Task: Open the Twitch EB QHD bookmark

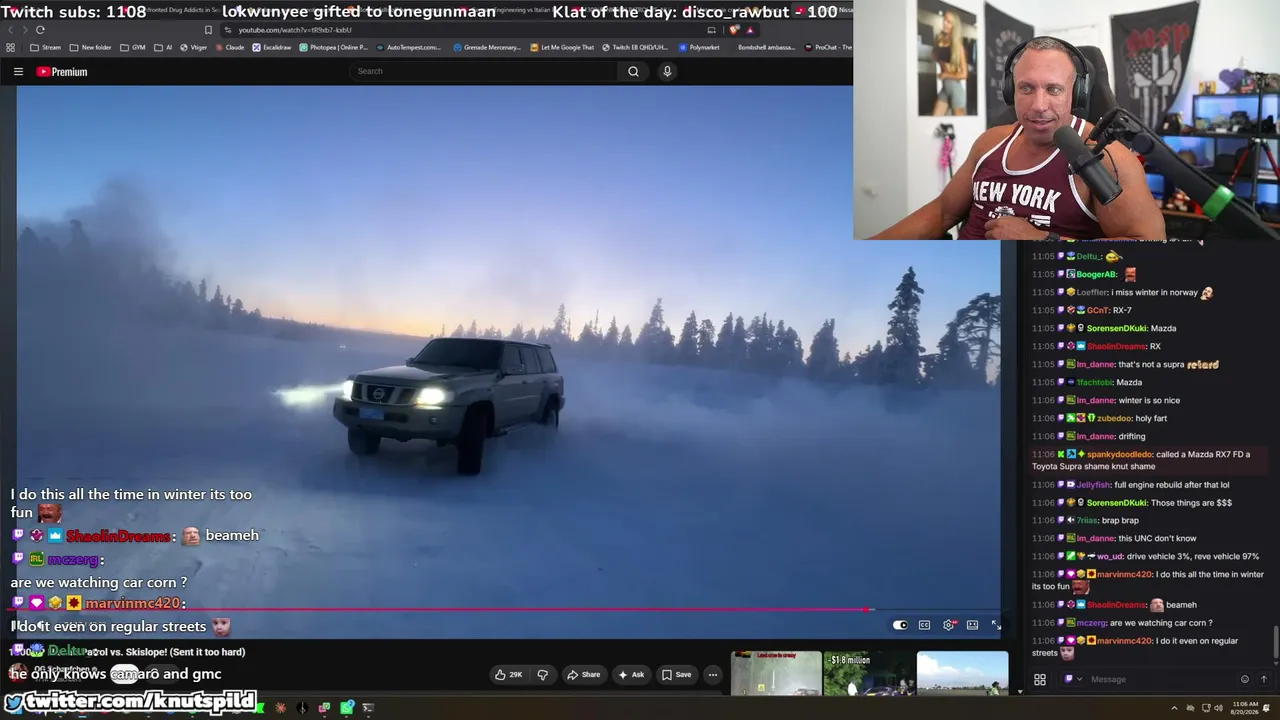Action: [634, 47]
